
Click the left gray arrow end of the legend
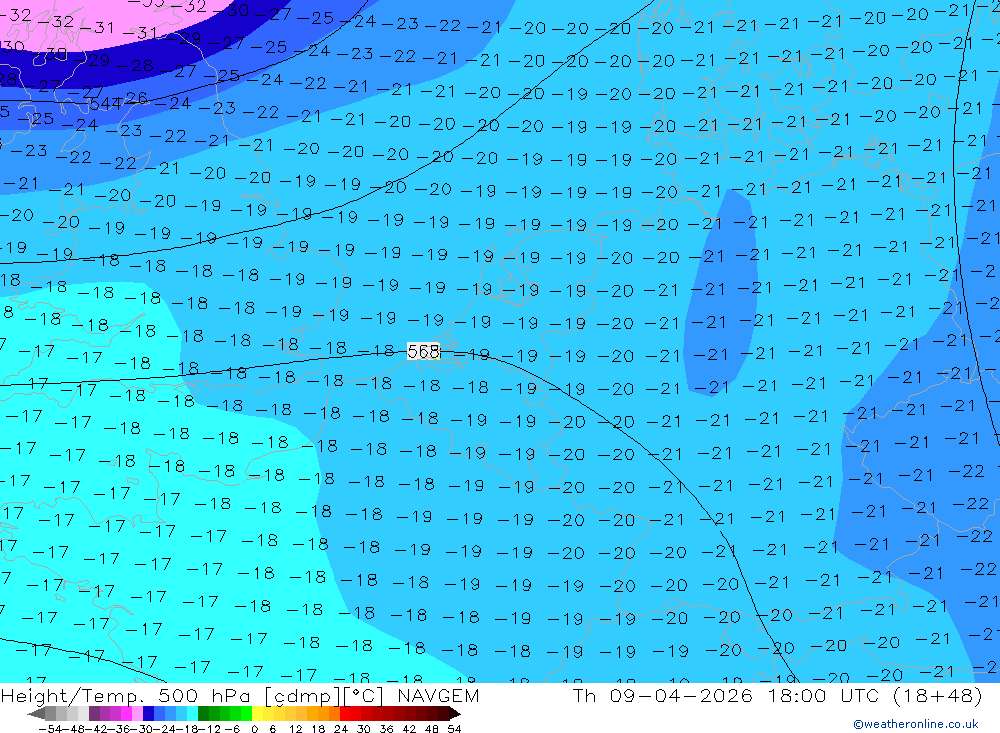pyautogui.click(x=36, y=714)
